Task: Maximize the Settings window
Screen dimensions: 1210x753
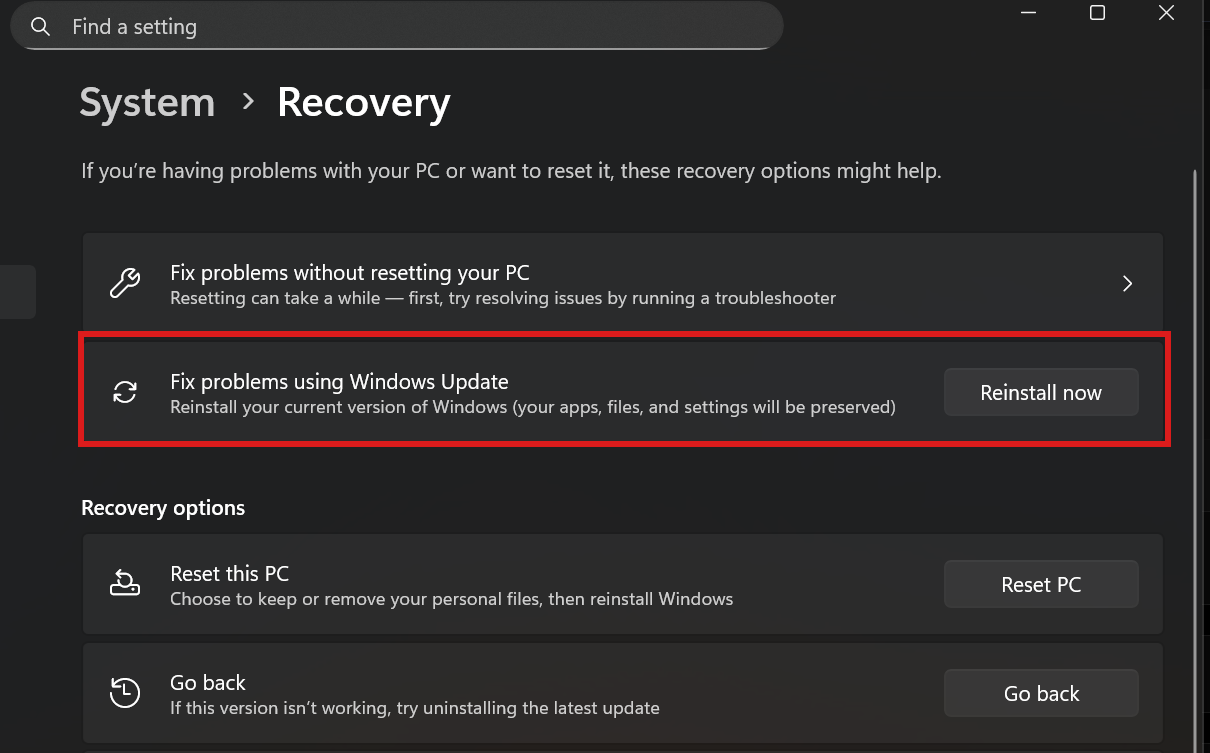Action: tap(1097, 13)
